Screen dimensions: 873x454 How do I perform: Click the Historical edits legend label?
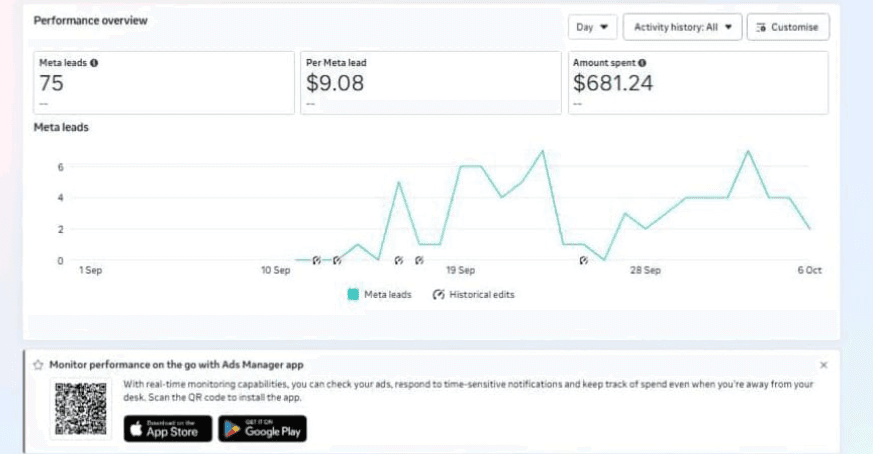[482, 294]
